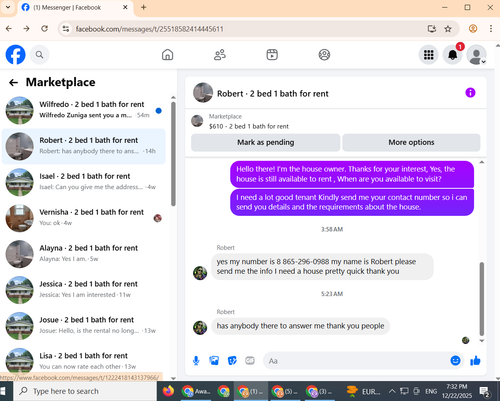Open a new browser tab
The image size is (500, 401).
point(143,7)
